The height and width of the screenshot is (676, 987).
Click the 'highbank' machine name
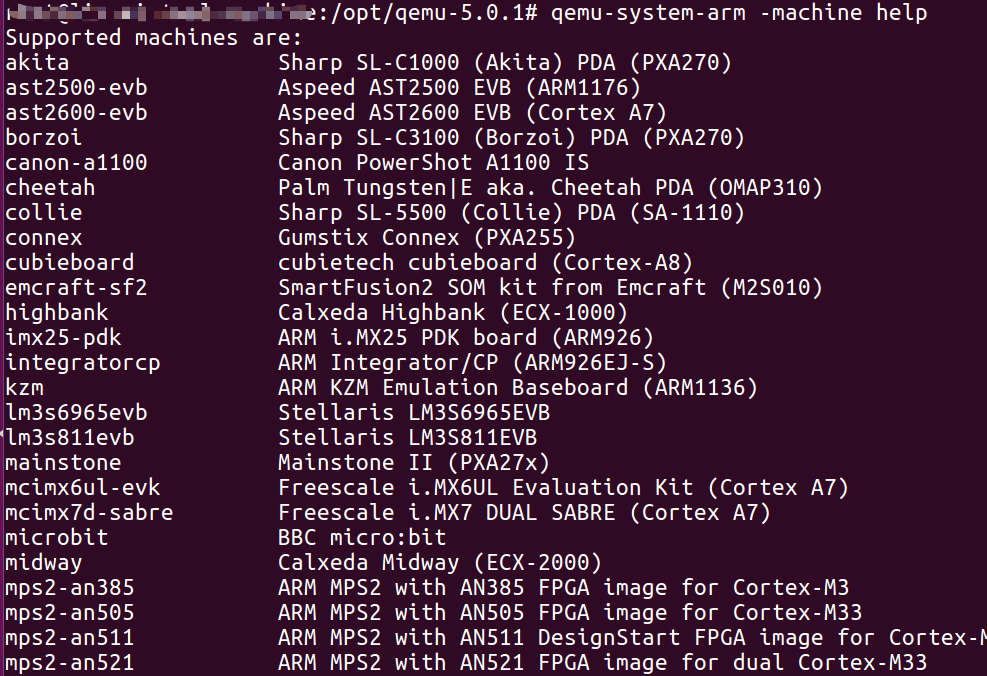pos(57,313)
